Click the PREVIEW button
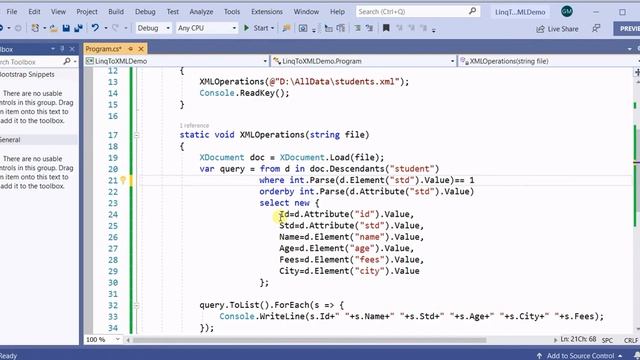640x360 pixels. coord(627,28)
